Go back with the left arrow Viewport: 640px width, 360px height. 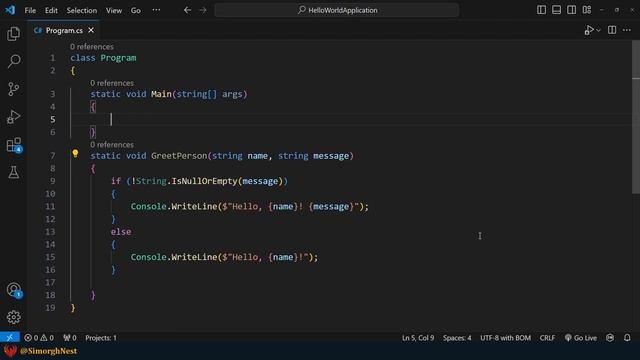point(187,10)
